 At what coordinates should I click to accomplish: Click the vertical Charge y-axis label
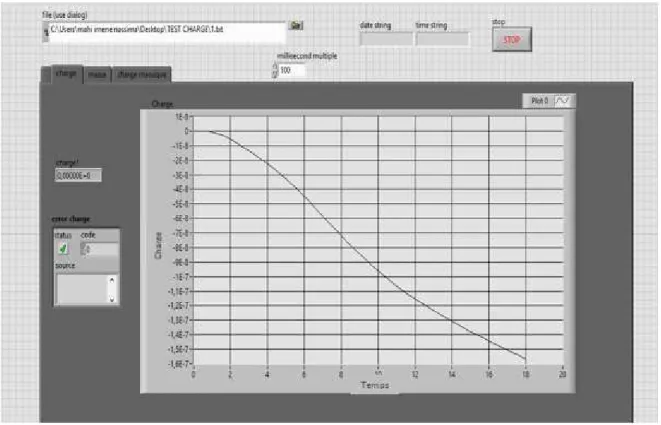(x=159, y=245)
